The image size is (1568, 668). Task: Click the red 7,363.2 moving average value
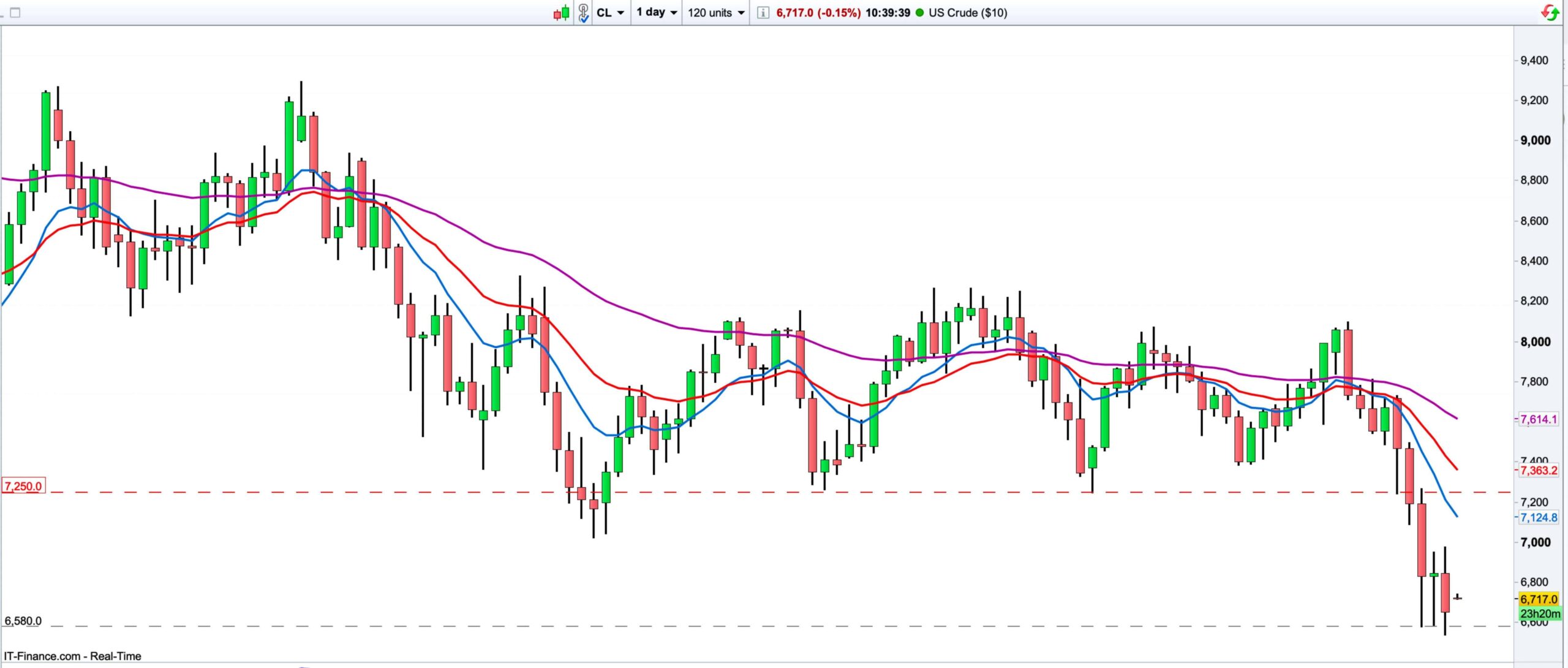(x=1539, y=470)
